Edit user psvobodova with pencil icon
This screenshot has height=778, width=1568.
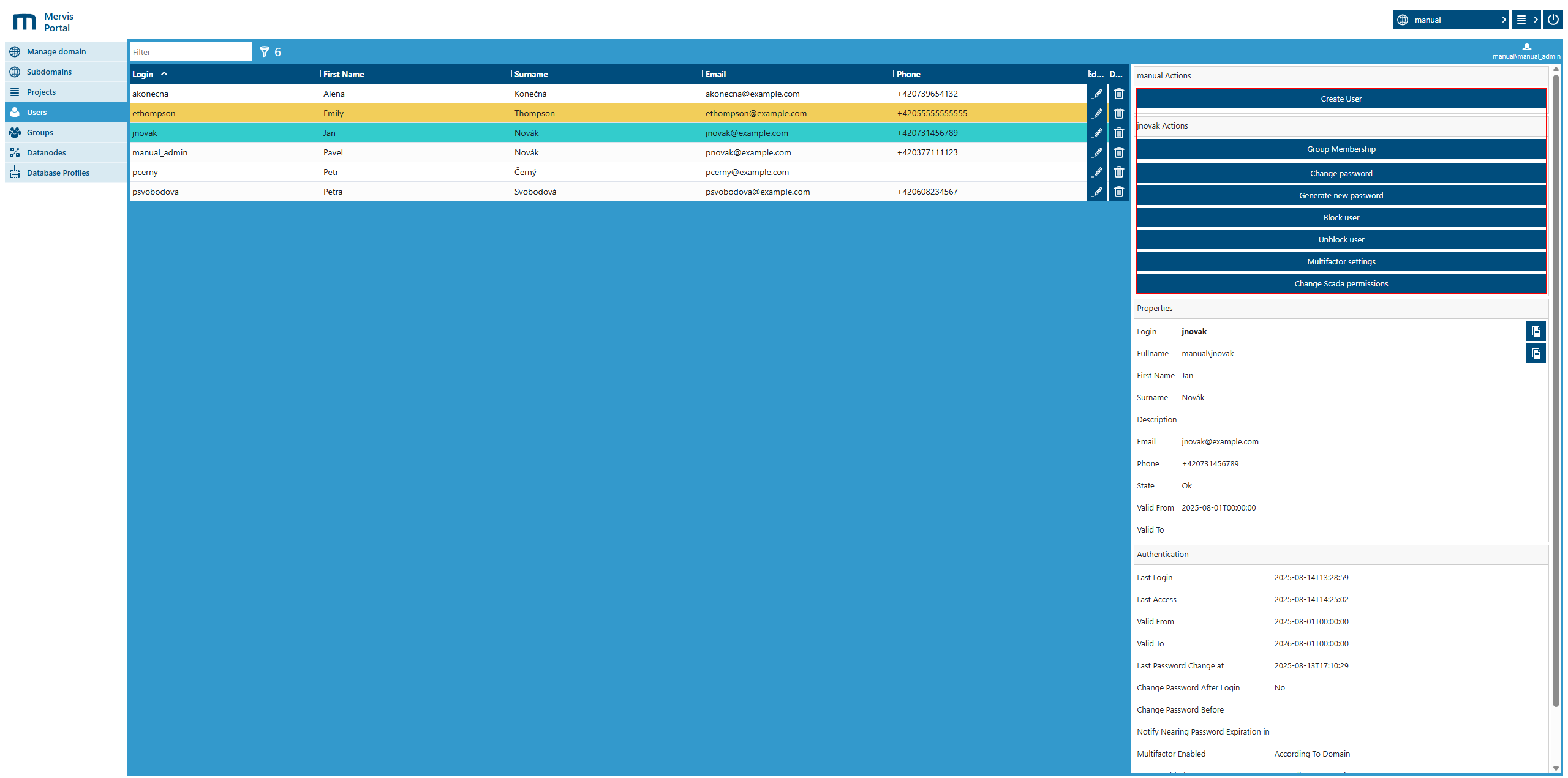[1097, 192]
